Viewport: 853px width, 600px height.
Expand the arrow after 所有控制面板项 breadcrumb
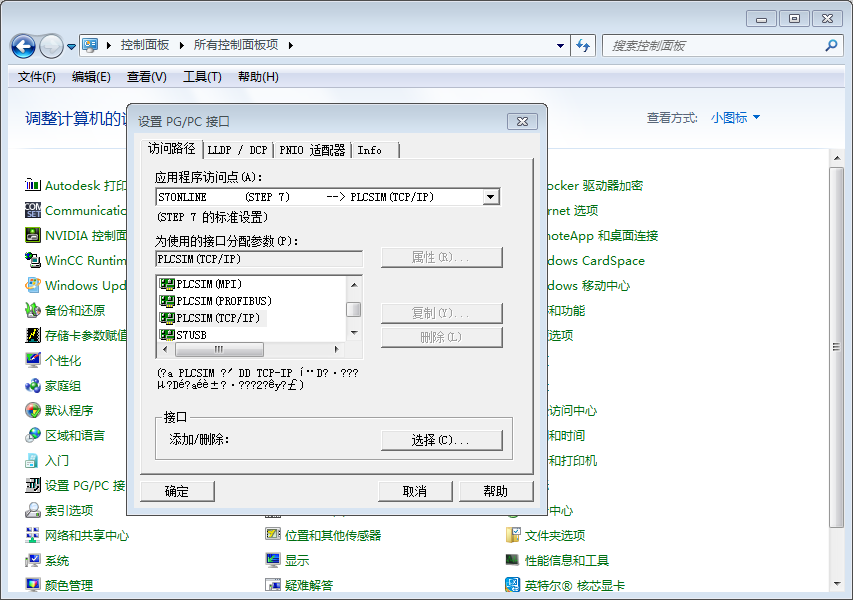tap(290, 46)
